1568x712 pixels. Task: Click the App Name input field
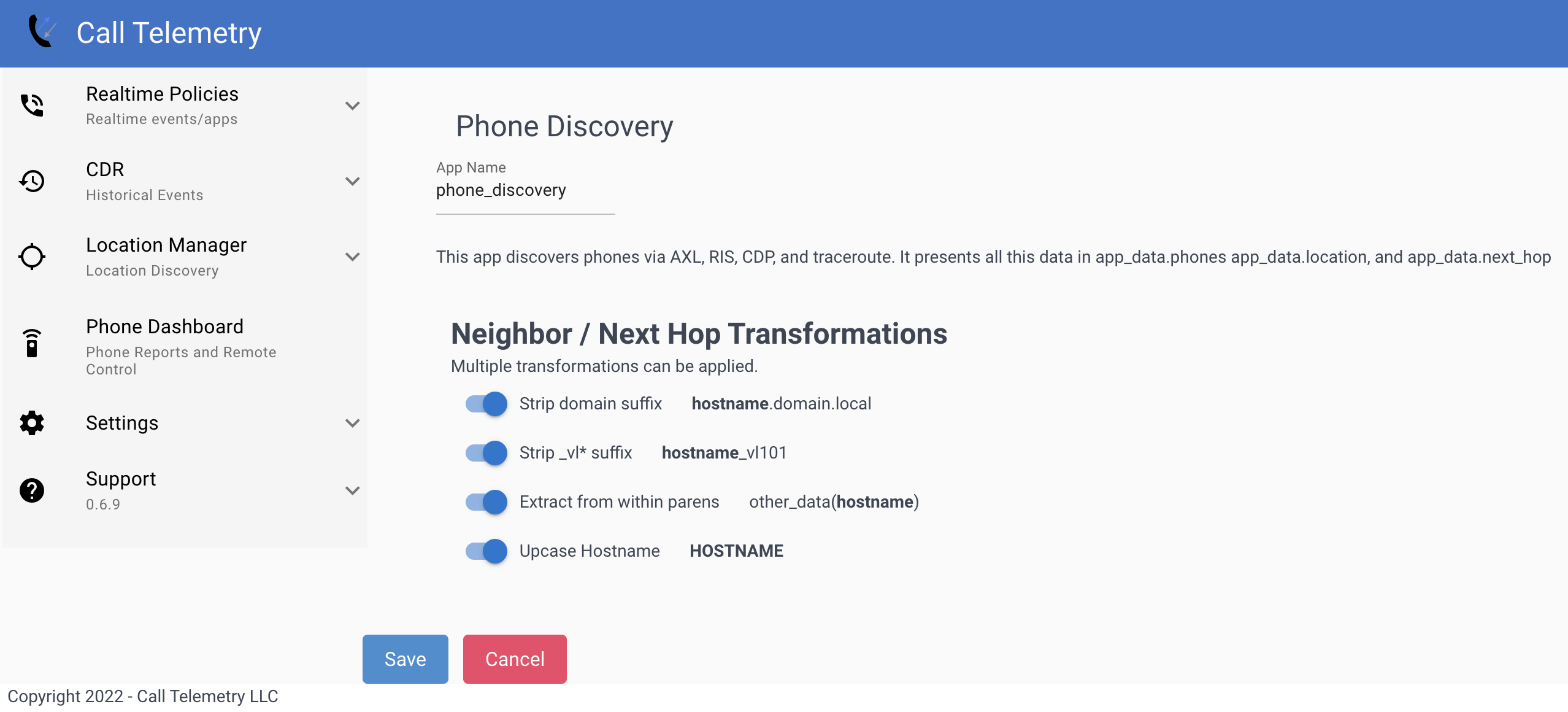(525, 190)
